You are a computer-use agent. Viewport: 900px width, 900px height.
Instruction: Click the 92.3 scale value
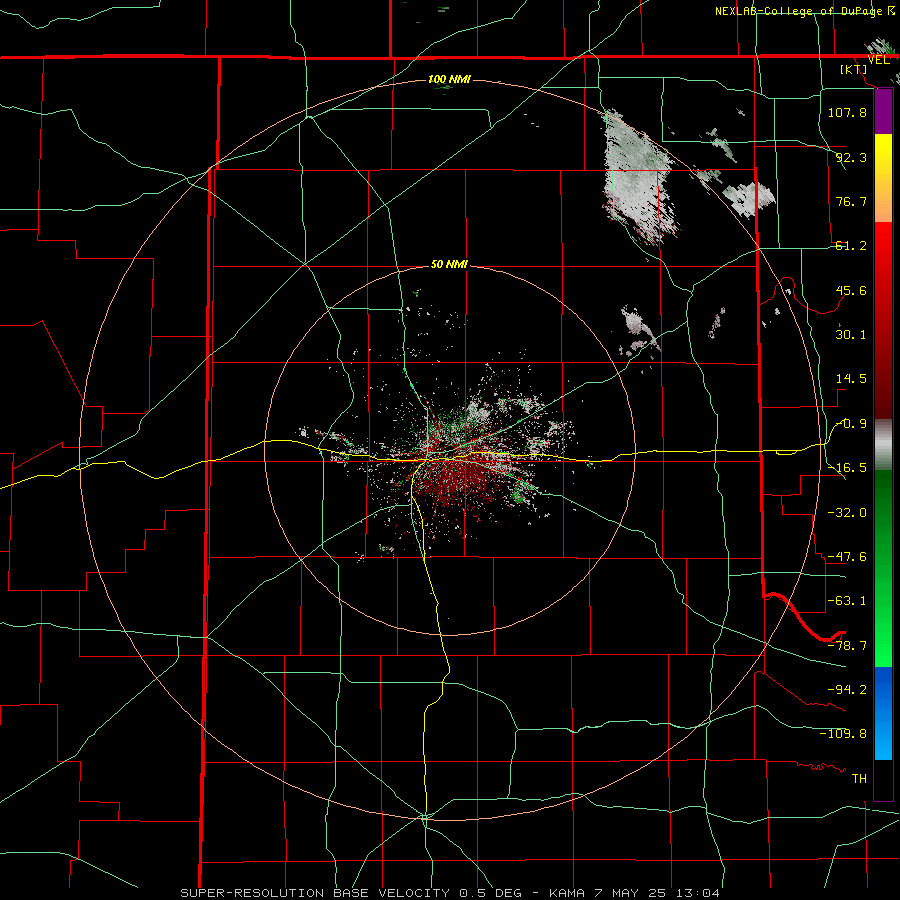pyautogui.click(x=851, y=157)
